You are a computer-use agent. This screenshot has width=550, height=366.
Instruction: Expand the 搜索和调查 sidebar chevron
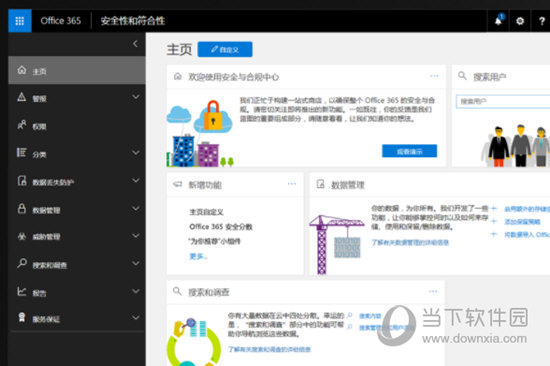click(136, 263)
